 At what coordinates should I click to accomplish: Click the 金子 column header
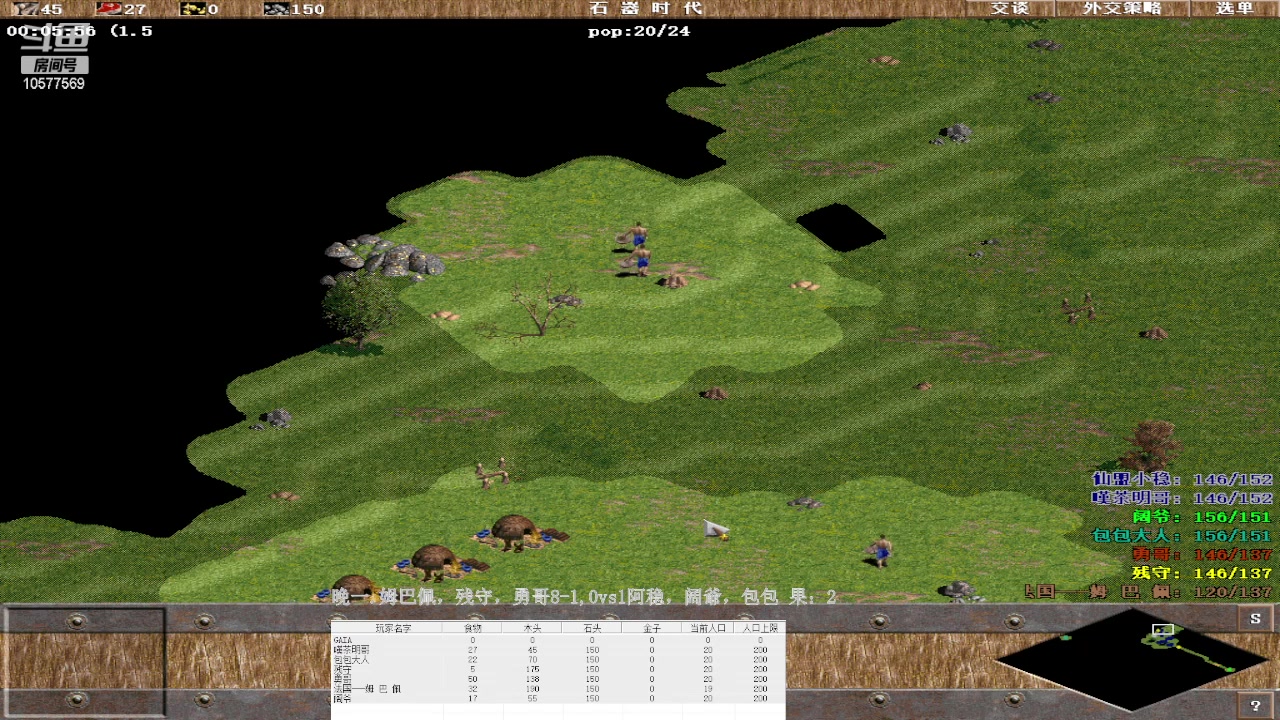pyautogui.click(x=651, y=628)
